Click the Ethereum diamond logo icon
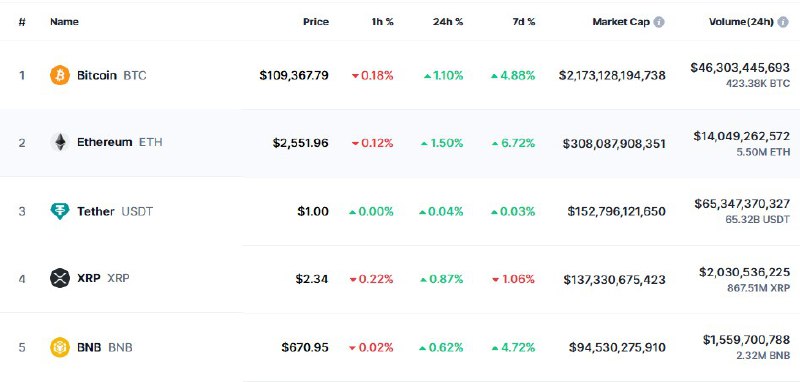The image size is (800, 382). tap(60, 142)
